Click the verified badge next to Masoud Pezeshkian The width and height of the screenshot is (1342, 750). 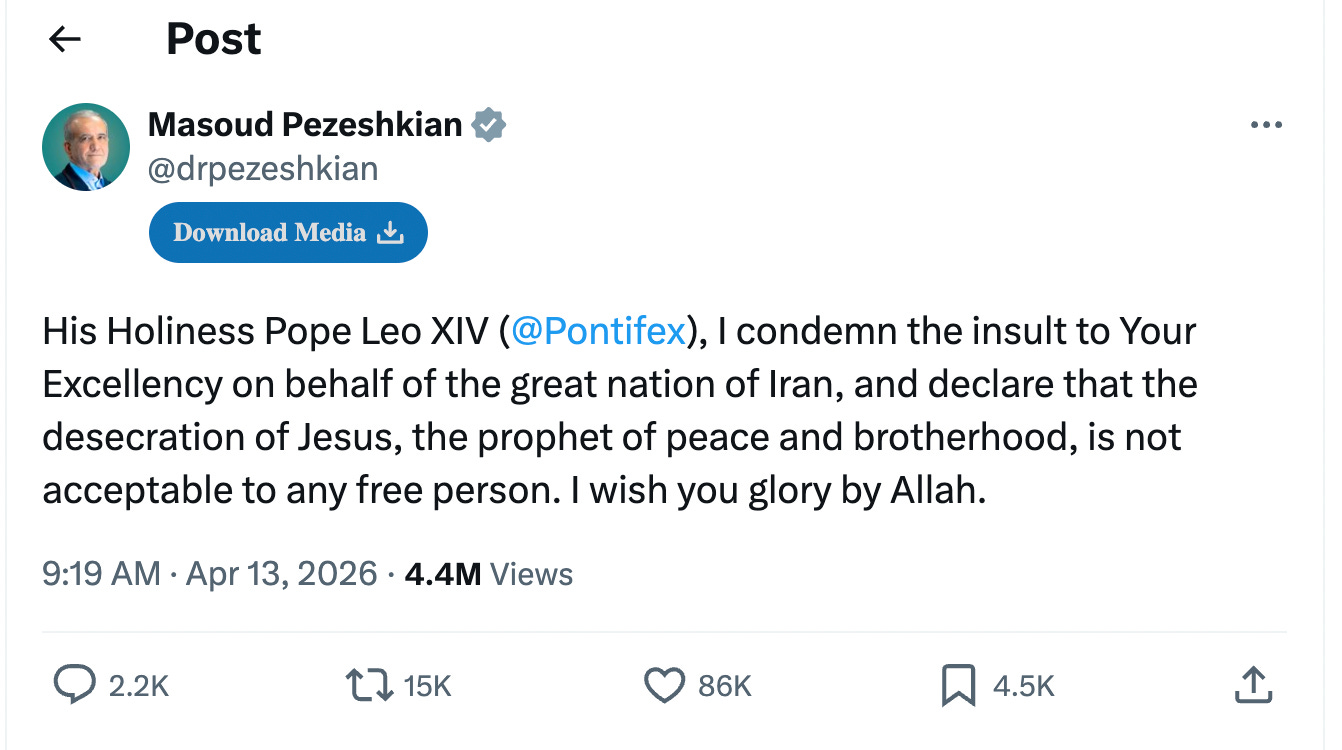[489, 124]
